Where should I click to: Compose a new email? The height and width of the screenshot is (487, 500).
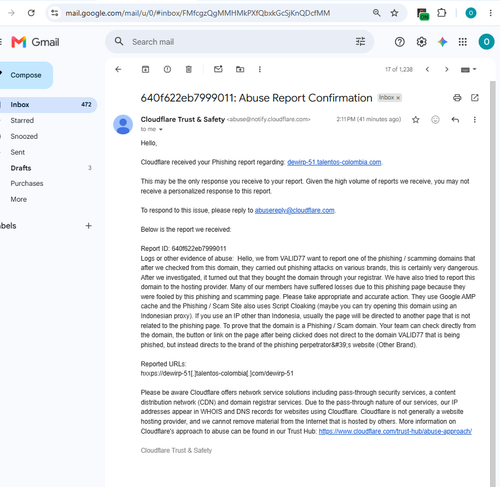pos(26,75)
